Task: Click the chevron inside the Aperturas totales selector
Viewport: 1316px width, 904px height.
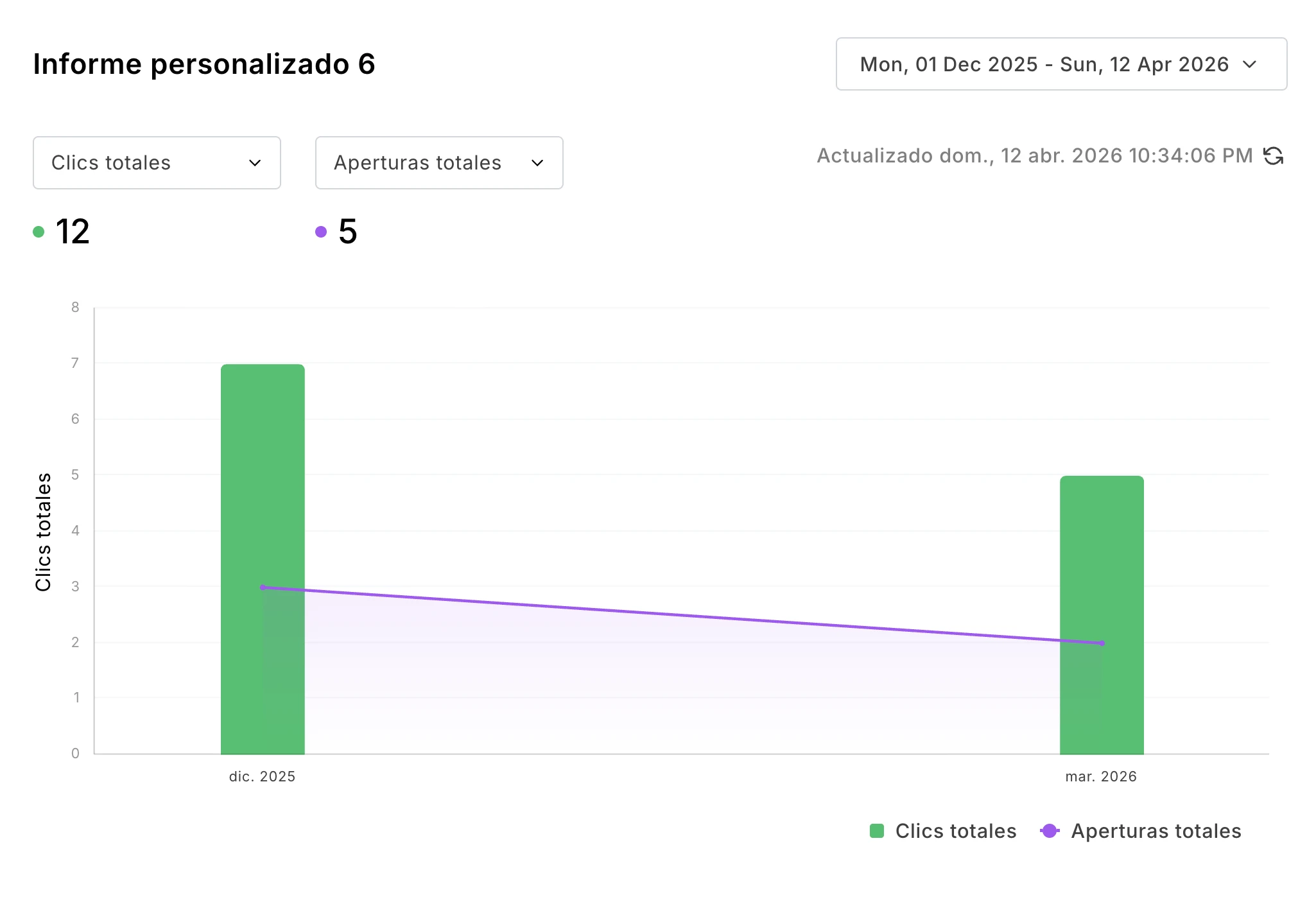Action: [x=538, y=163]
